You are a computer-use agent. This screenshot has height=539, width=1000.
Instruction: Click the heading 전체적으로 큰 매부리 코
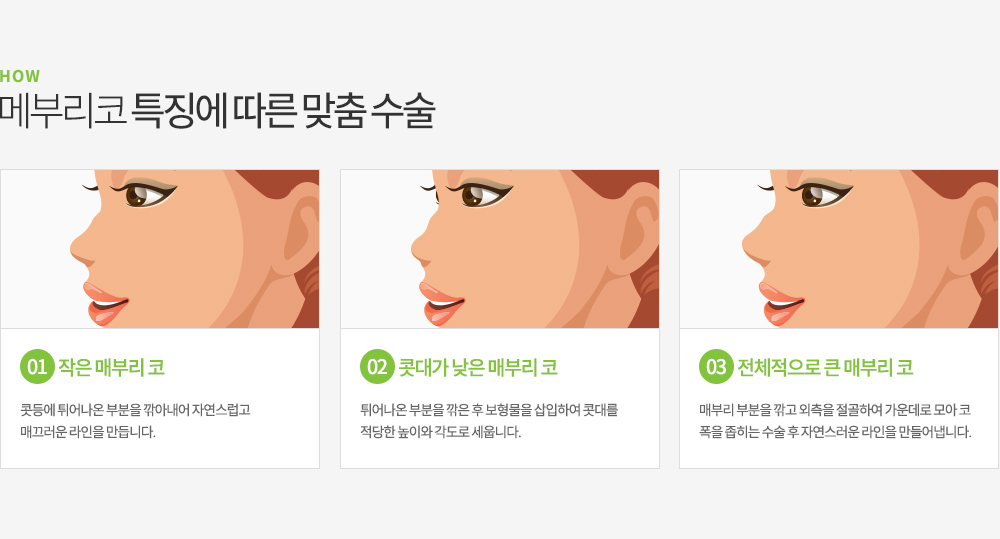tap(825, 367)
